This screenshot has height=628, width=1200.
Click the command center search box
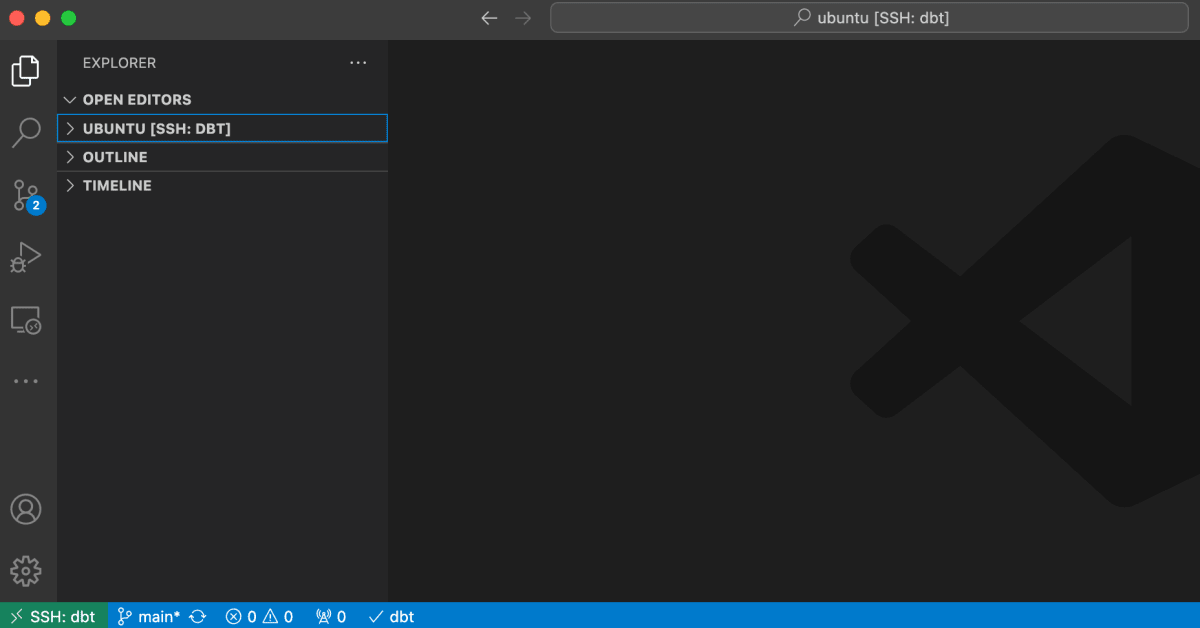(x=871, y=18)
